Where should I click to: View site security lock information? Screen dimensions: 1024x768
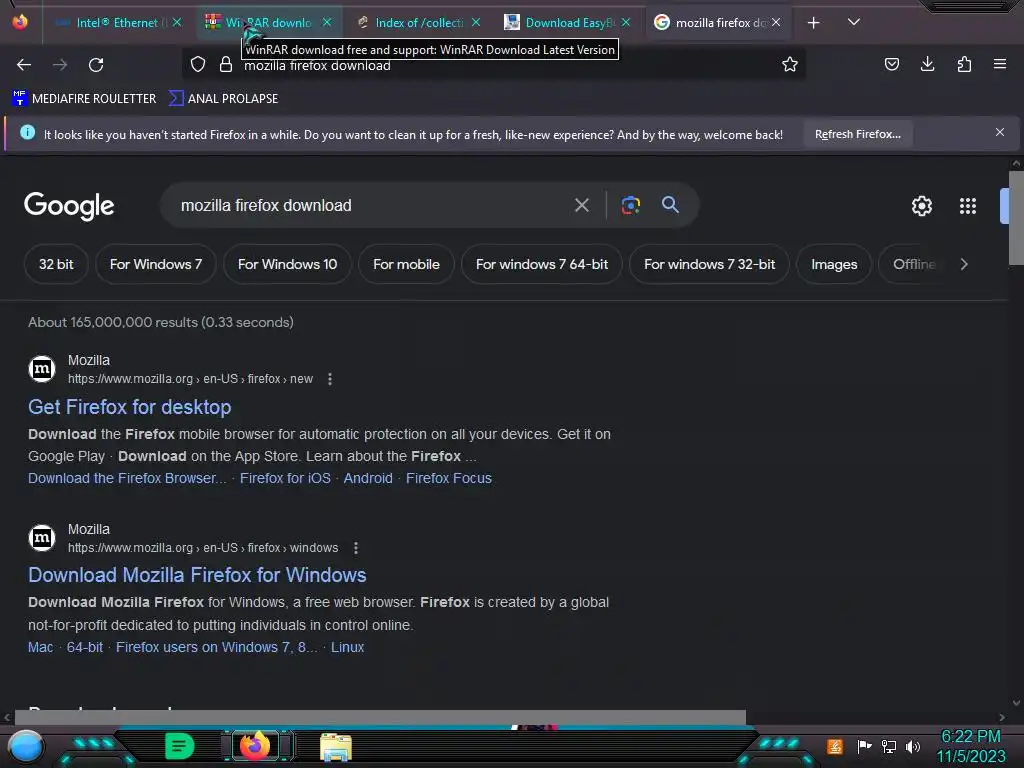226,64
